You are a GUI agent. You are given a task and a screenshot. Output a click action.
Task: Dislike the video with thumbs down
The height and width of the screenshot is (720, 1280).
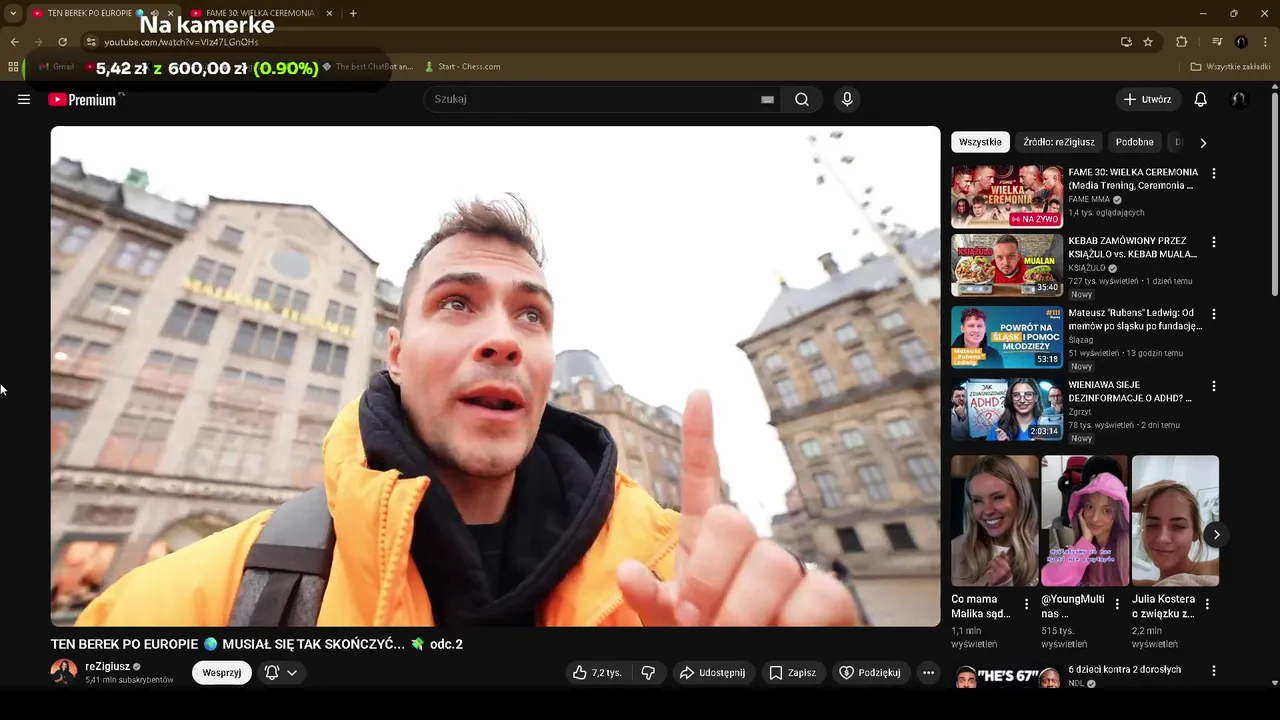(x=648, y=673)
